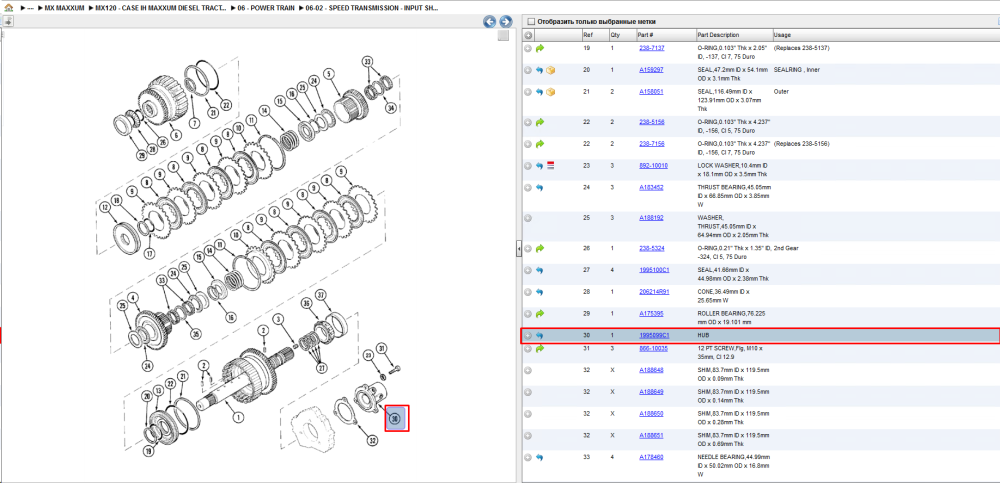Open part number link A178460

tap(651, 457)
